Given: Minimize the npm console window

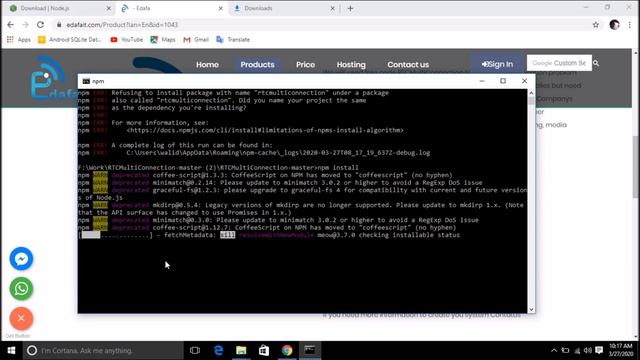Looking at the screenshot, I should [x=482, y=81].
